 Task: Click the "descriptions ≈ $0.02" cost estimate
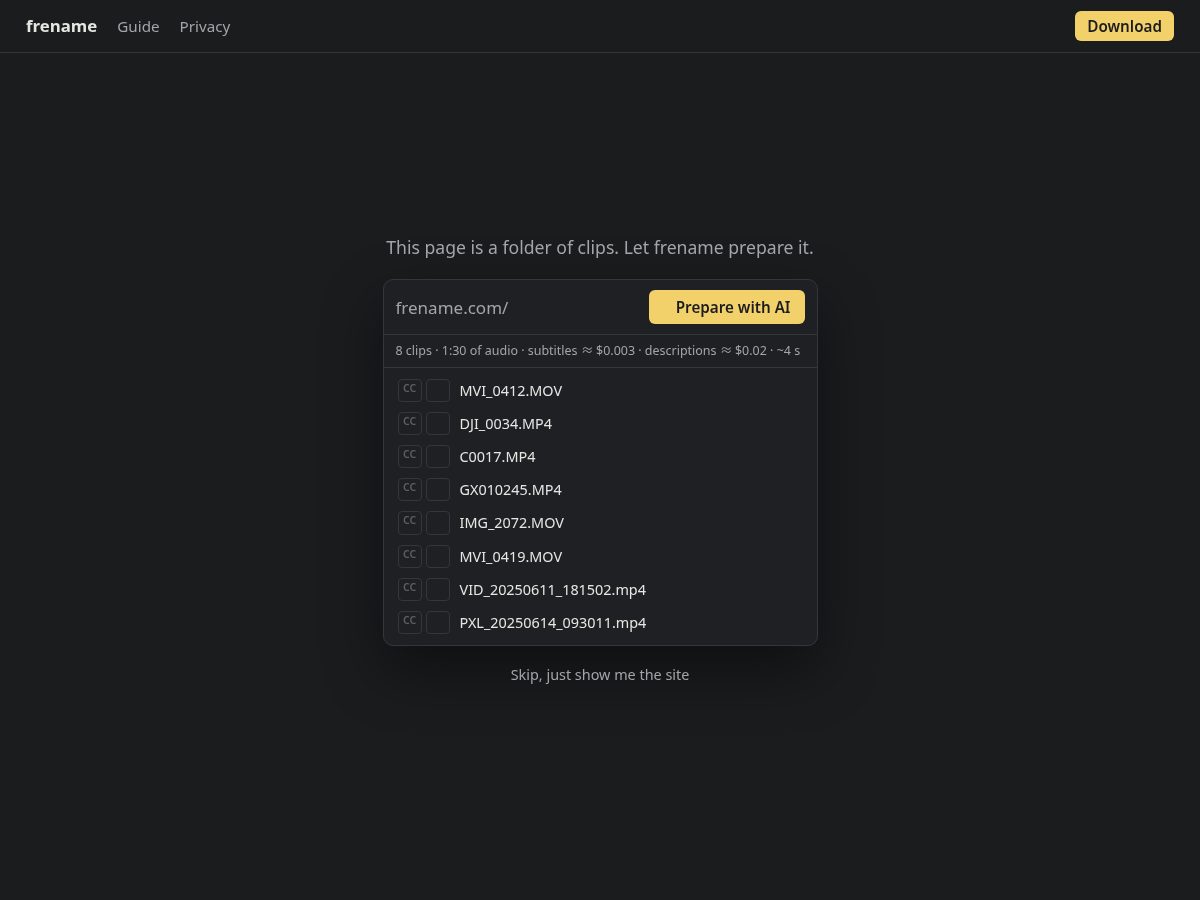[706, 351]
